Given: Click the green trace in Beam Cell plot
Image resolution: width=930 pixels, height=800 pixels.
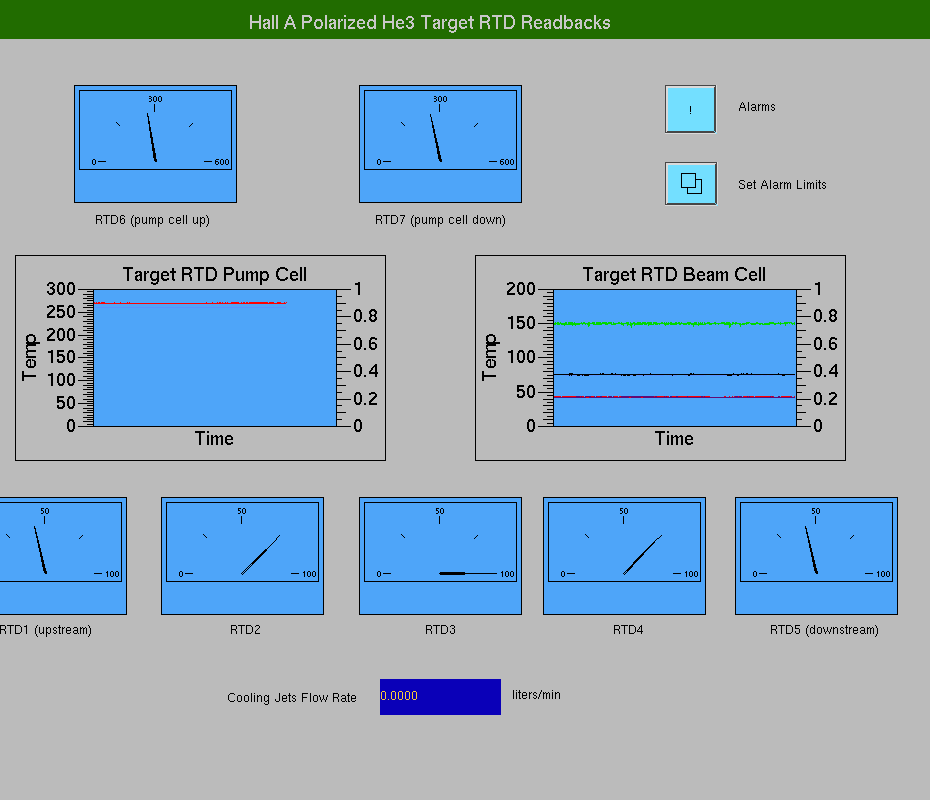Looking at the screenshot, I should (x=674, y=324).
